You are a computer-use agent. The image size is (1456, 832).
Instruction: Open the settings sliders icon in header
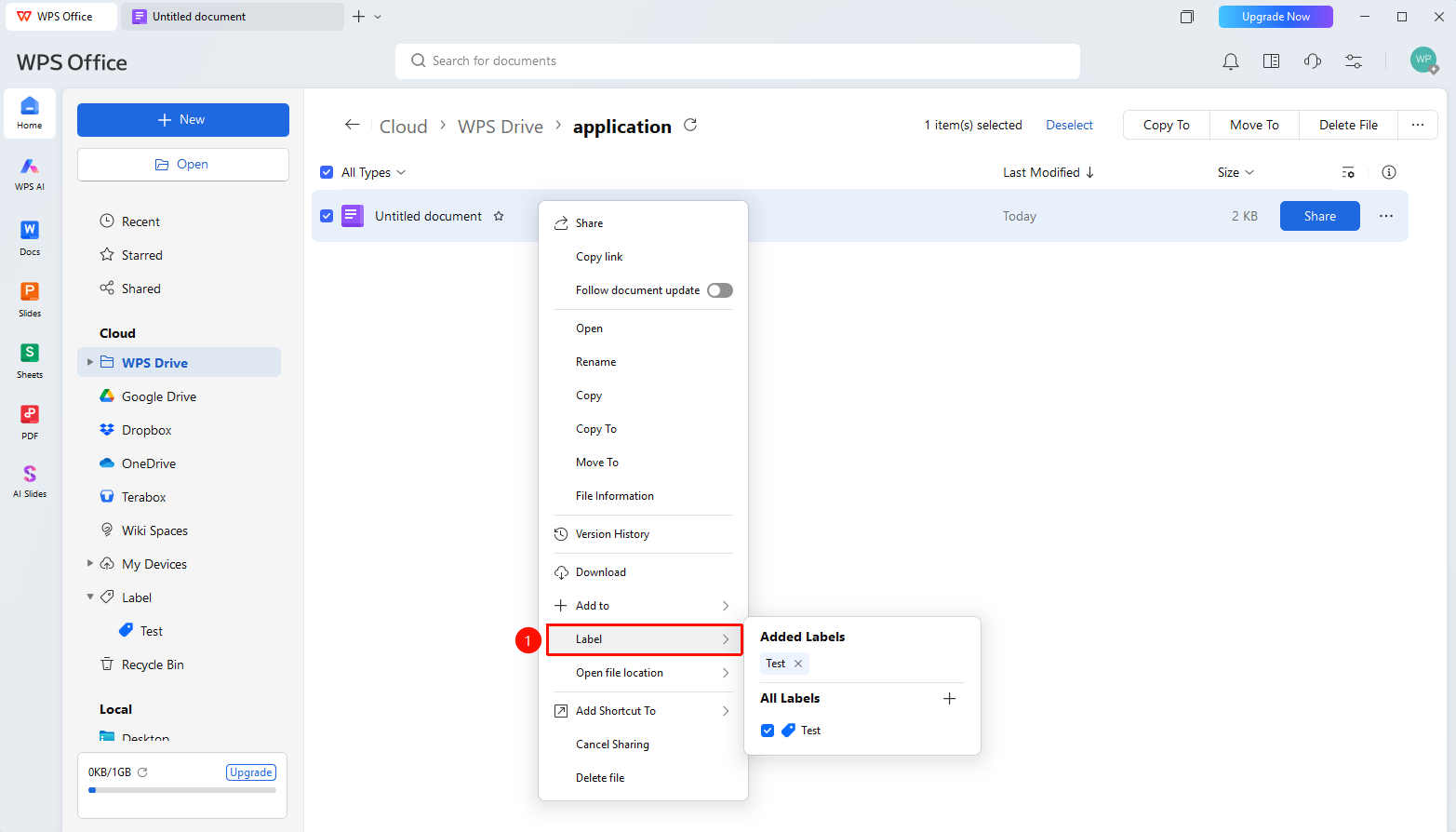[1354, 61]
